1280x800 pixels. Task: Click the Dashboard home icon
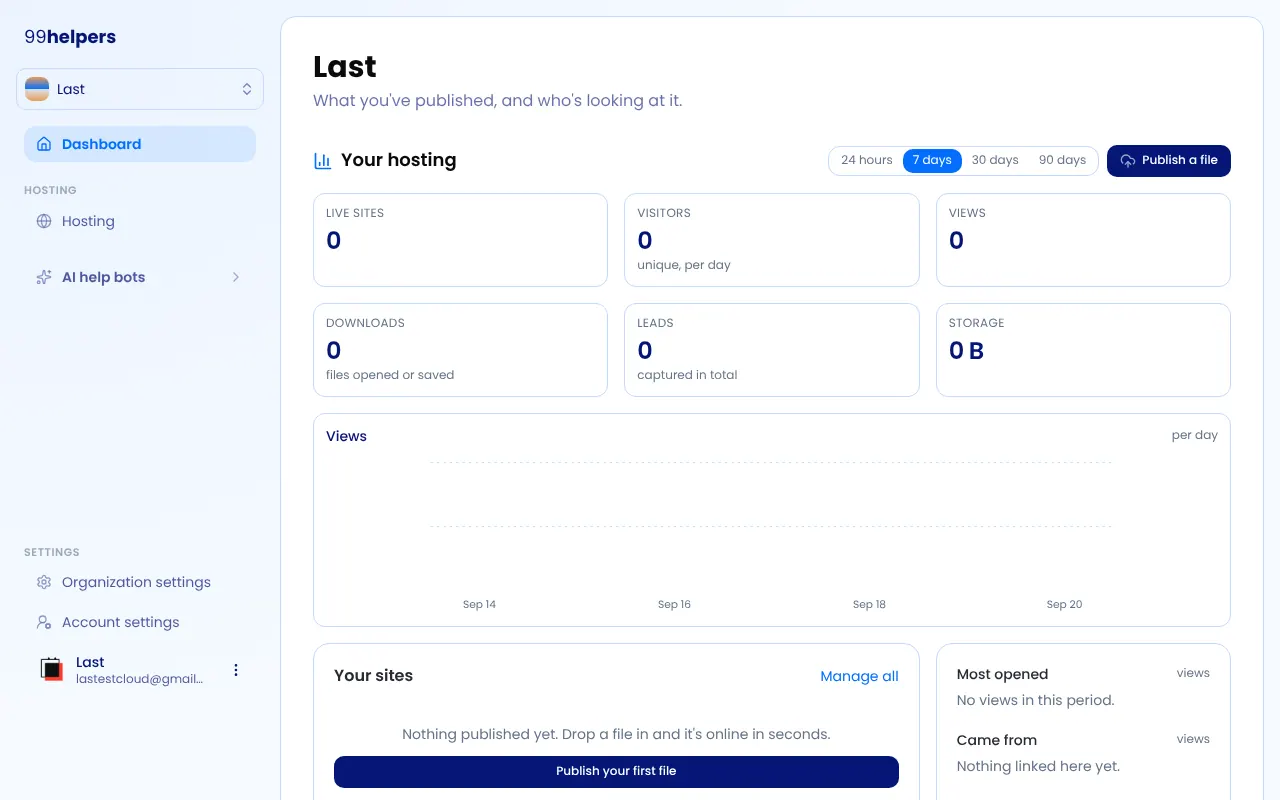(x=44, y=144)
